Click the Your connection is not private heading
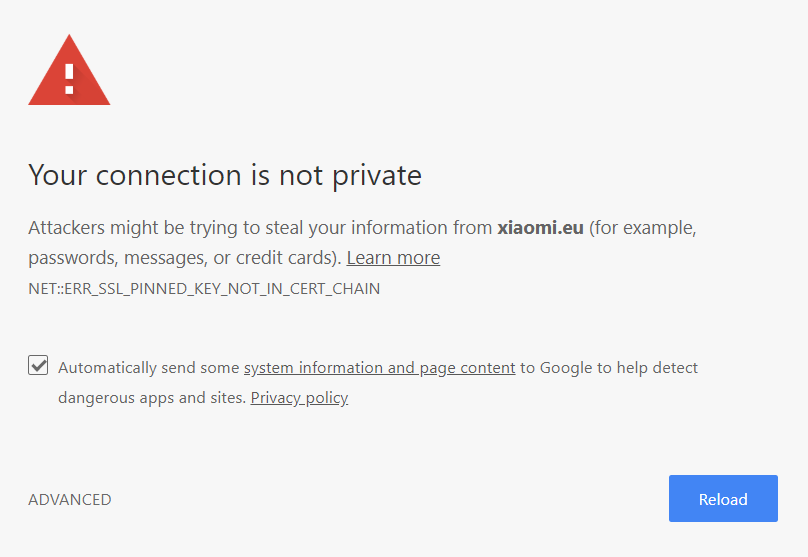Screen dimensions: 808x557 (225, 175)
